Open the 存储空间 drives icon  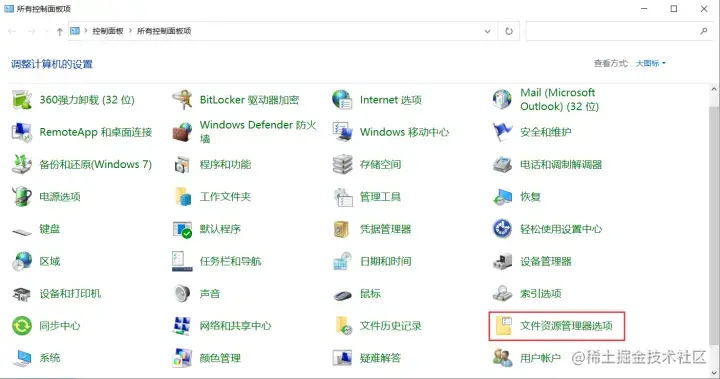(x=342, y=164)
